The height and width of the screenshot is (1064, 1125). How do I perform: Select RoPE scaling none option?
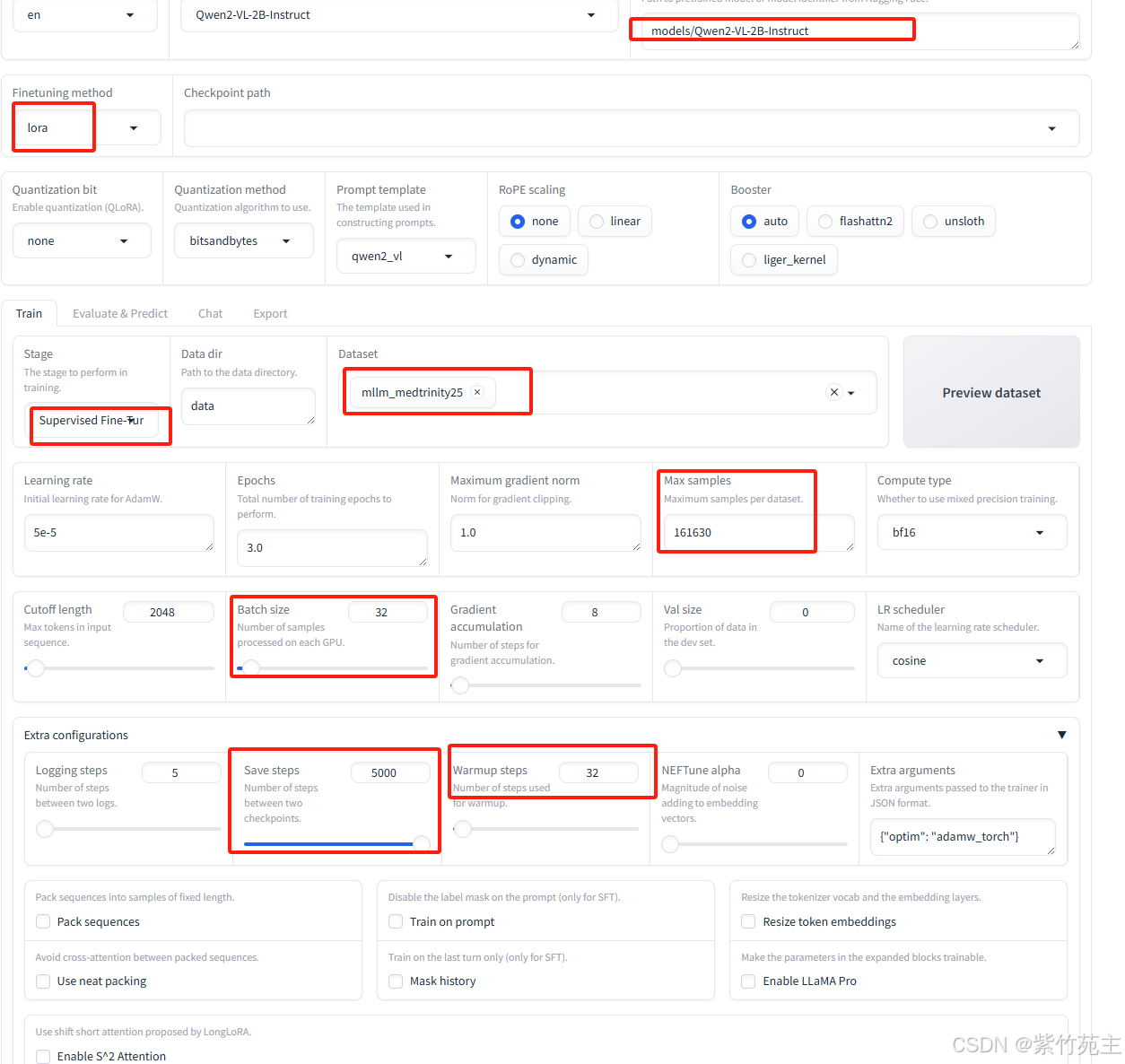tap(535, 222)
